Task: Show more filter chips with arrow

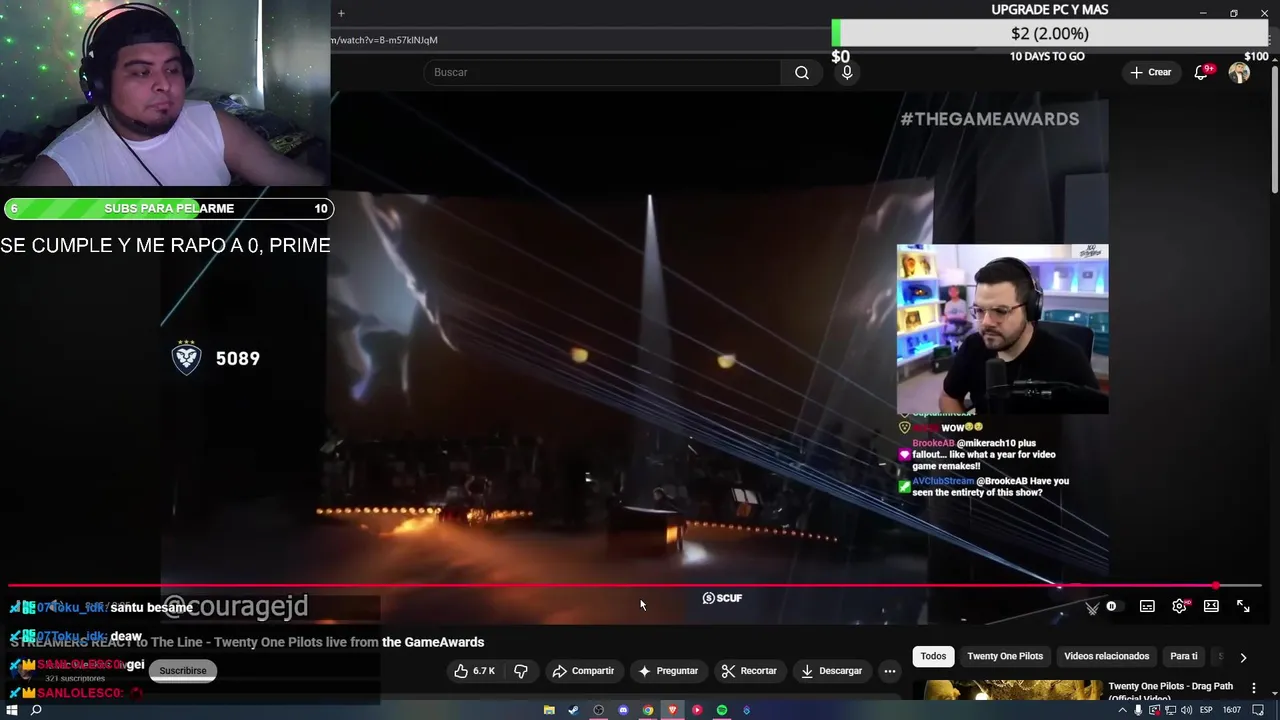Action: [x=1243, y=657]
